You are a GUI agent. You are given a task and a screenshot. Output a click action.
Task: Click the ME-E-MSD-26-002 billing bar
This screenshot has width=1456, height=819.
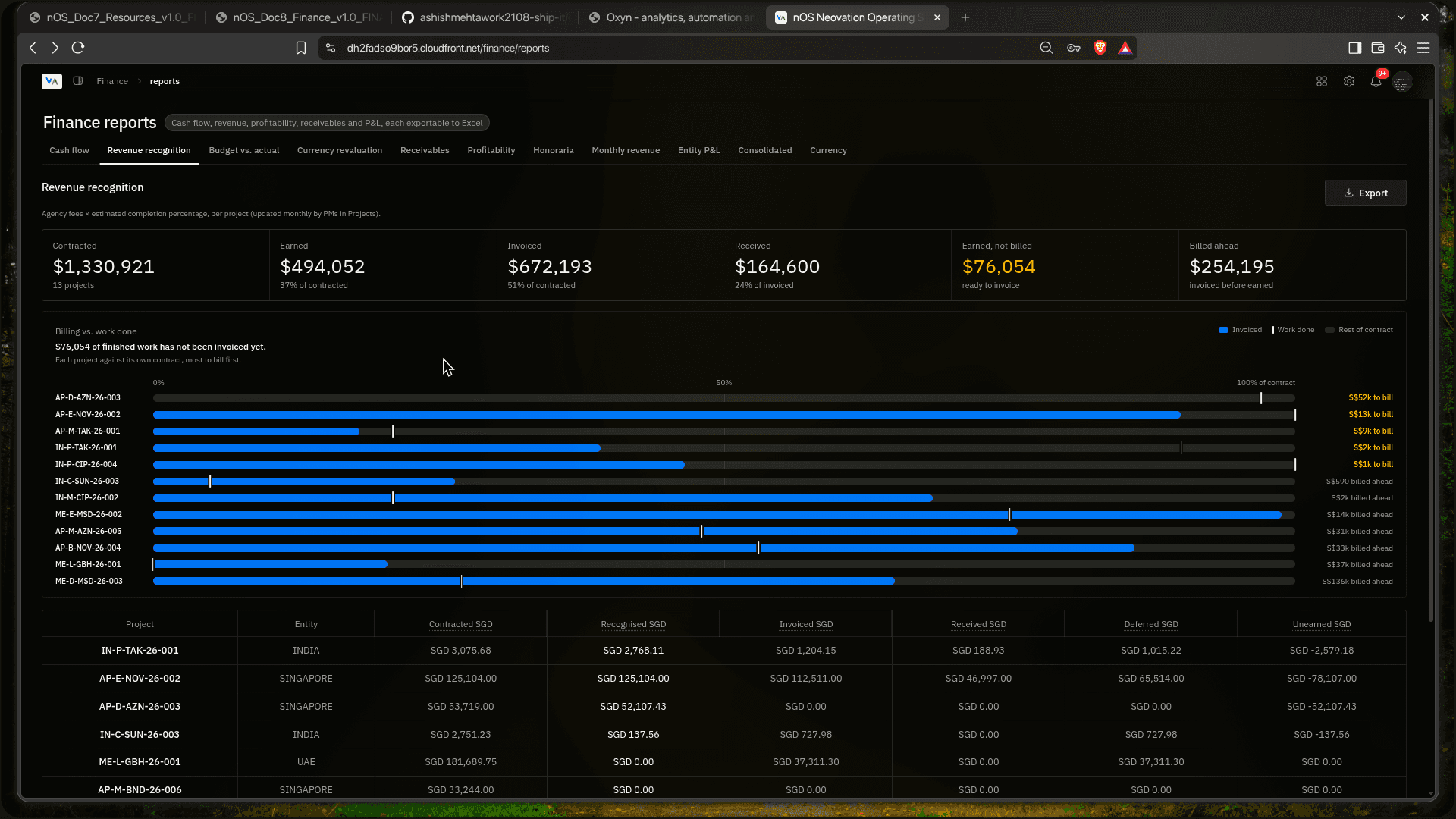tap(724, 515)
